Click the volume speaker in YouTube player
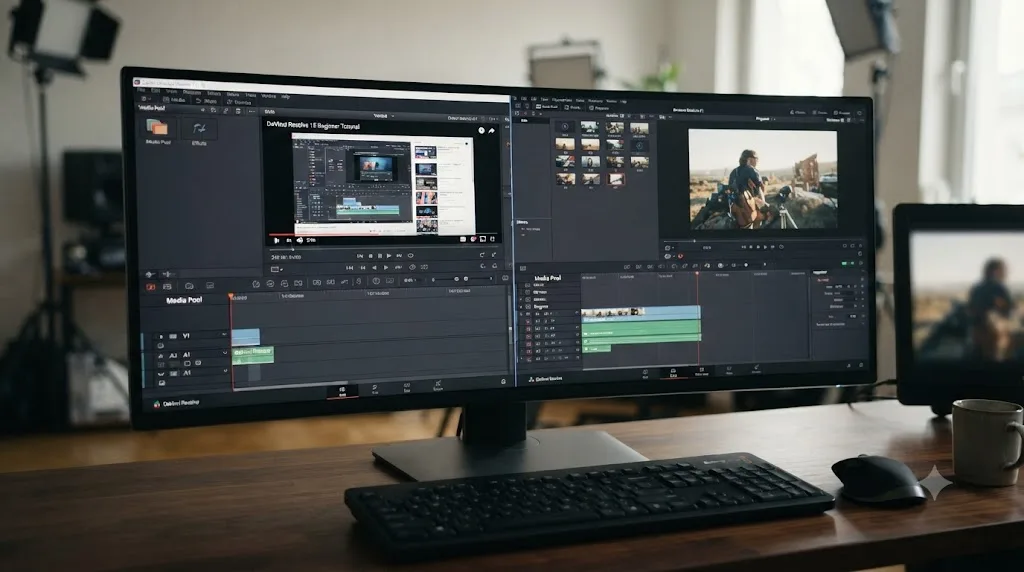The height and width of the screenshot is (572, 1024). pyautogui.click(x=300, y=240)
